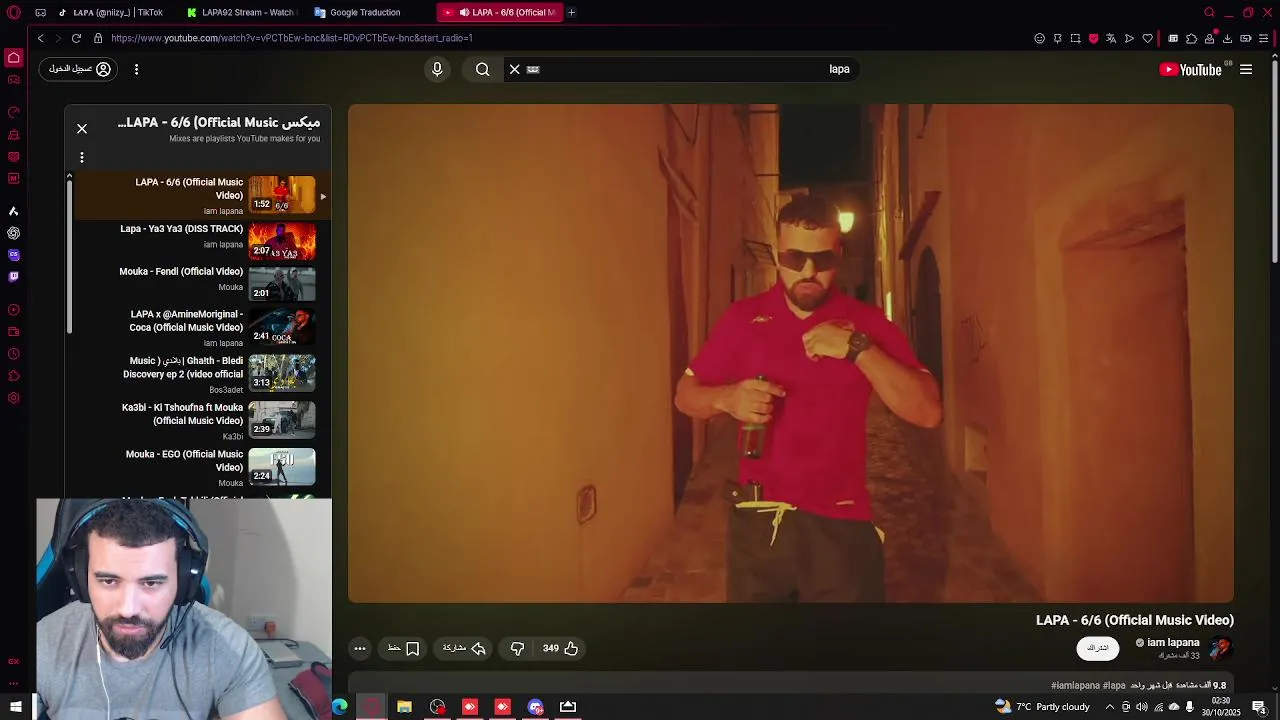Open Microsoft Edge from the taskbar
This screenshot has height=720, width=1280.
pos(340,706)
